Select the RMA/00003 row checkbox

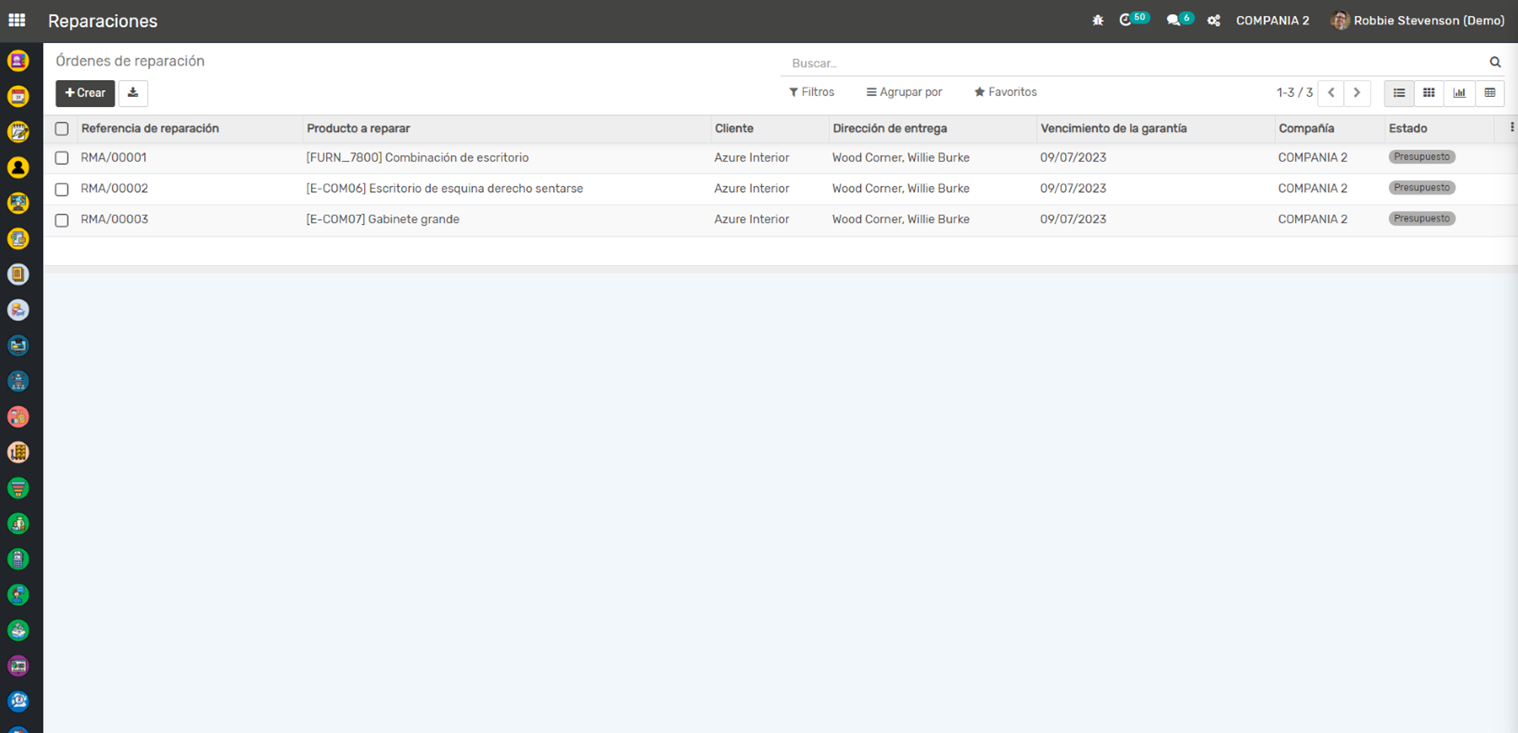pos(62,220)
